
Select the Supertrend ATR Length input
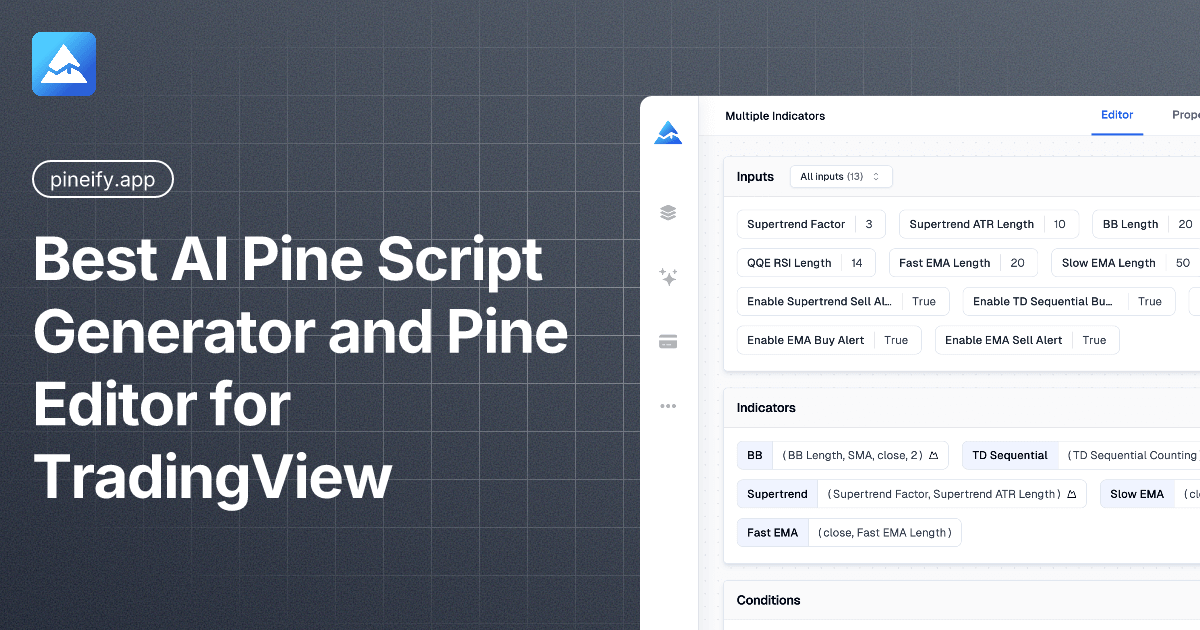[989, 224]
